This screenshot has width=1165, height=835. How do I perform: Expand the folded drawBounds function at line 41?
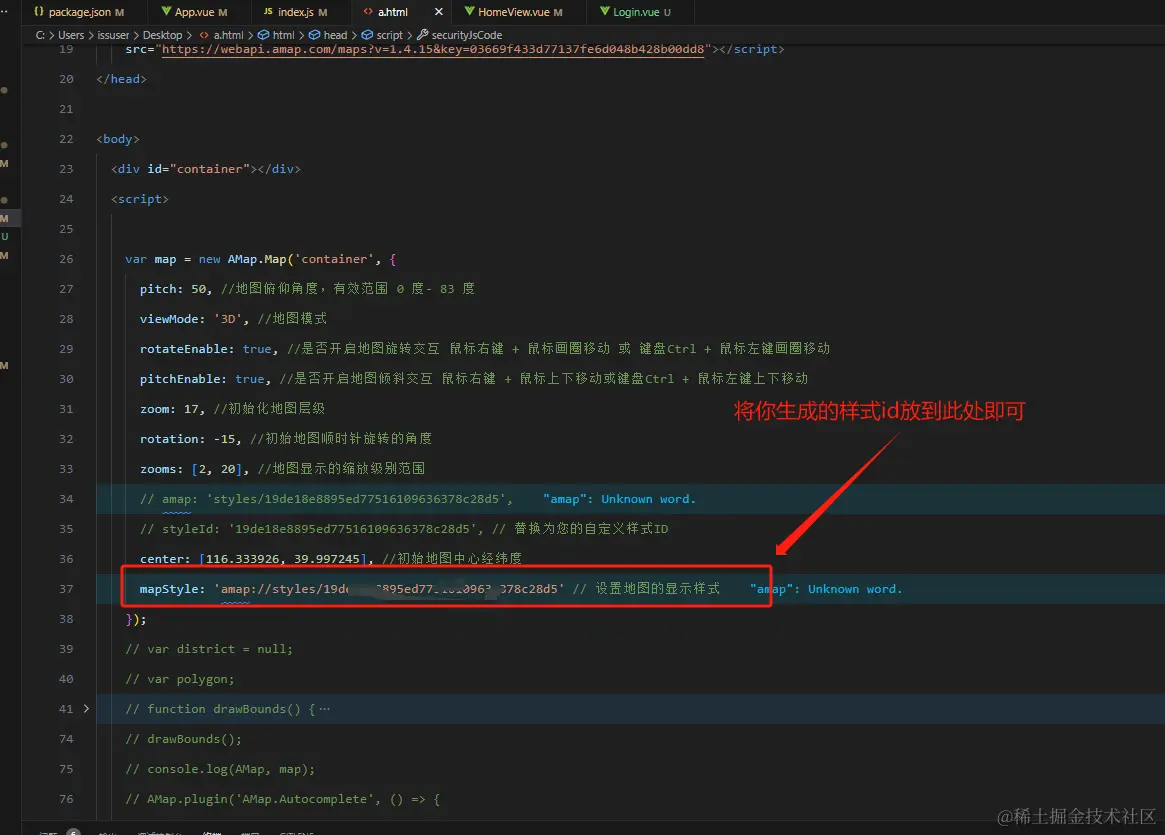click(86, 709)
